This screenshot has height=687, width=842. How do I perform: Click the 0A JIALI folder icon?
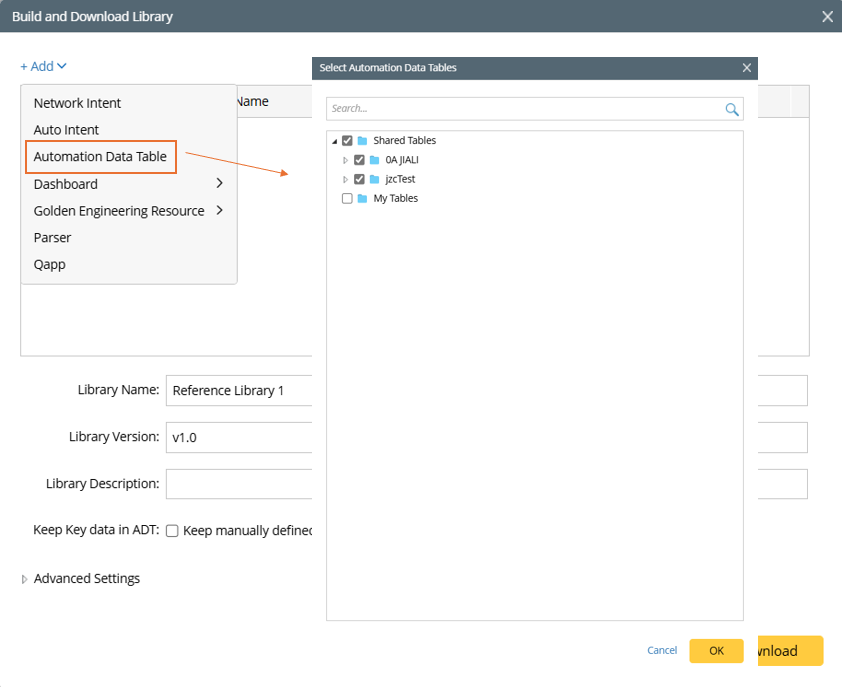point(374,160)
